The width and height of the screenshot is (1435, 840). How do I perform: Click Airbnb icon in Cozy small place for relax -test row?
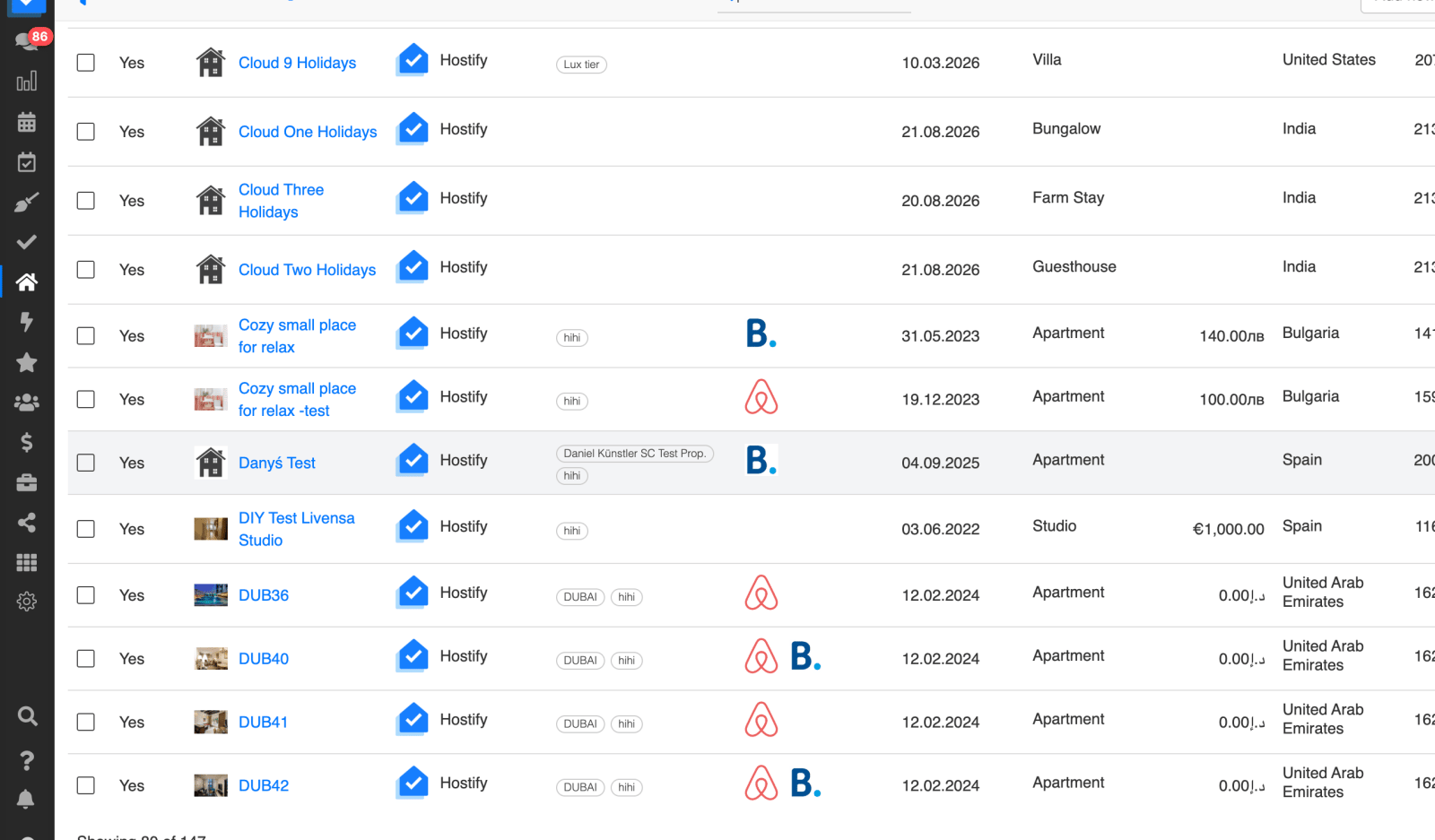pyautogui.click(x=761, y=397)
